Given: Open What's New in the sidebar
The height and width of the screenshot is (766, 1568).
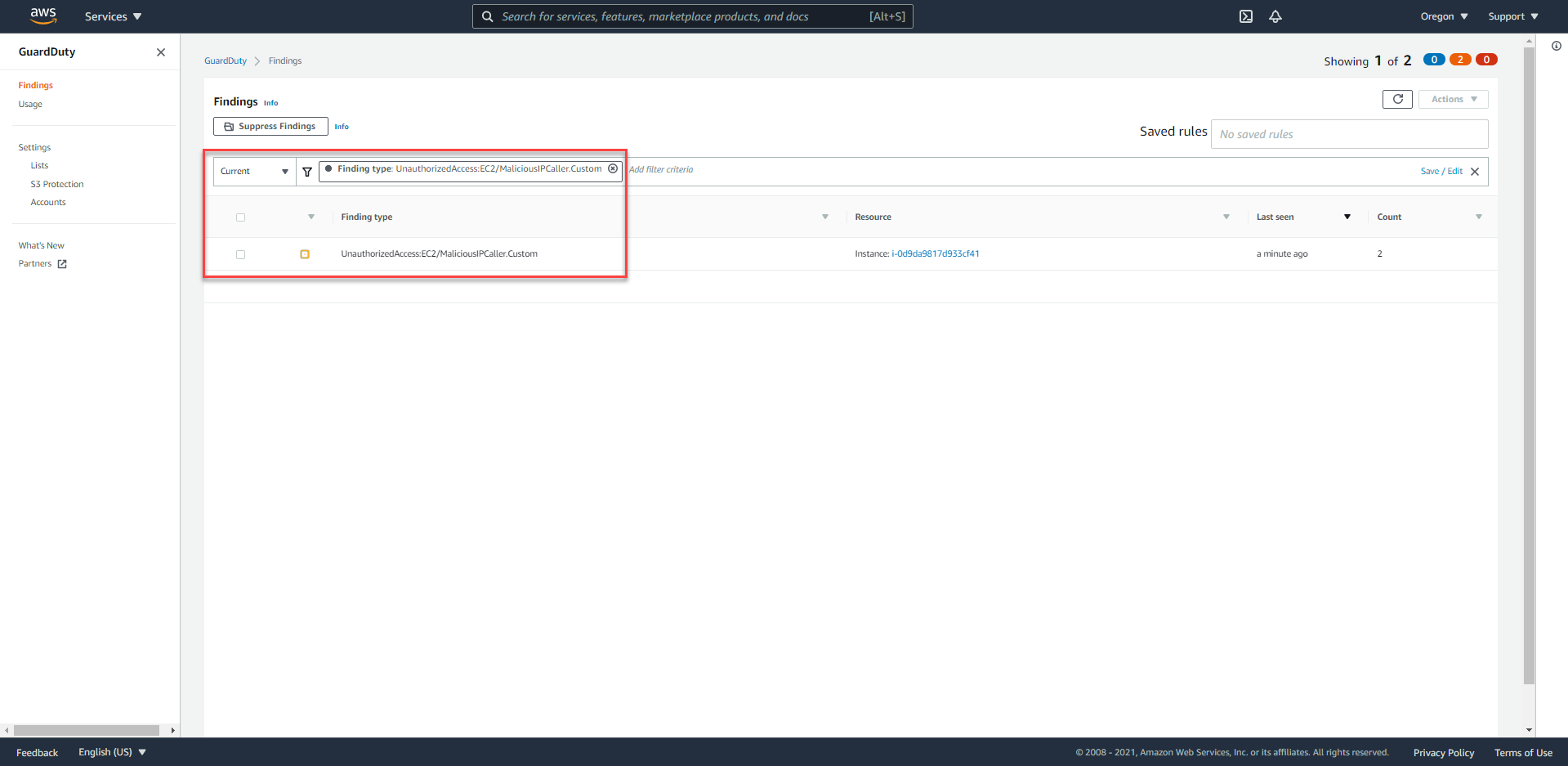Looking at the screenshot, I should [42, 245].
